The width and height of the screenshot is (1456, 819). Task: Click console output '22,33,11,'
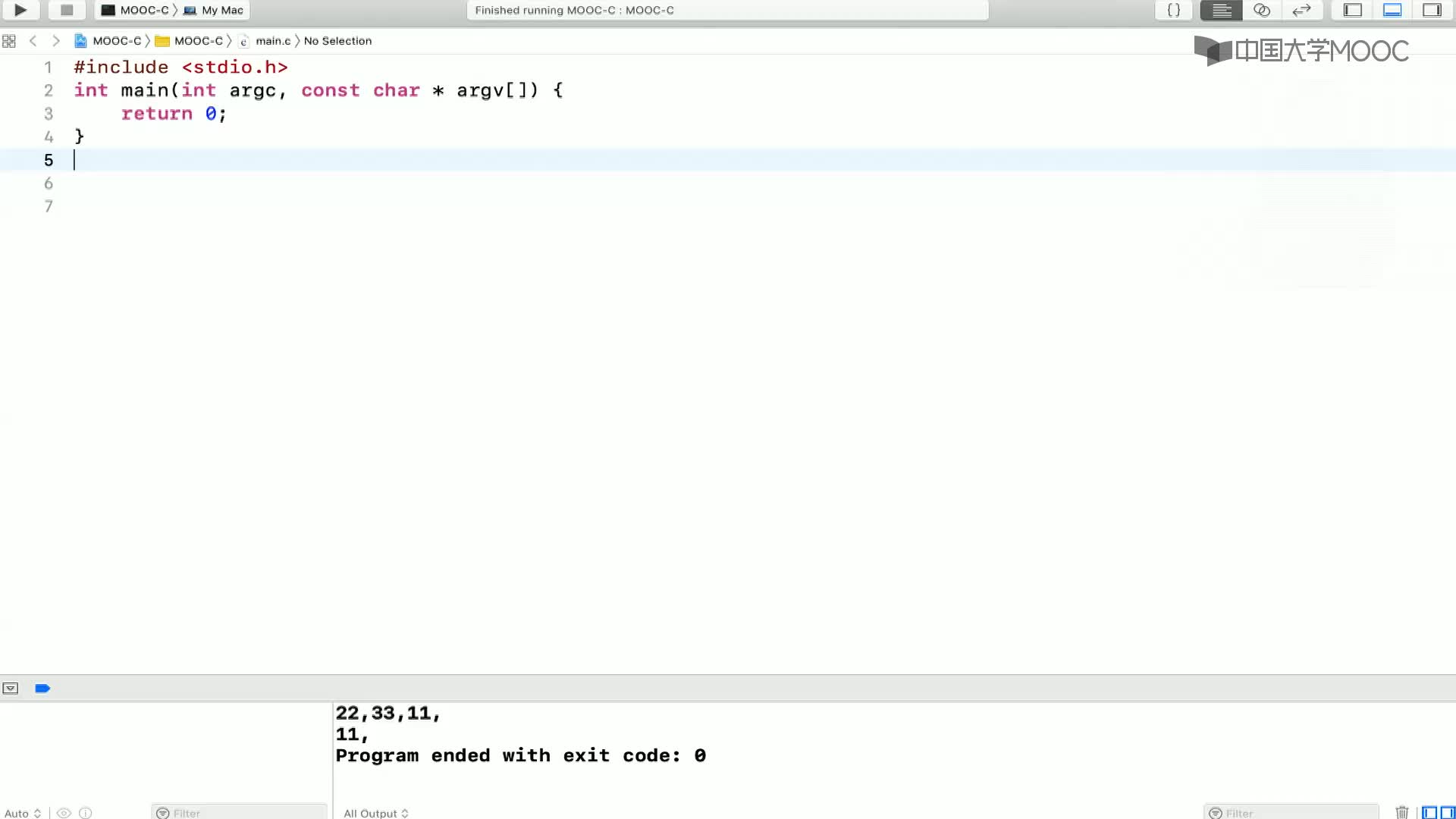tap(388, 714)
